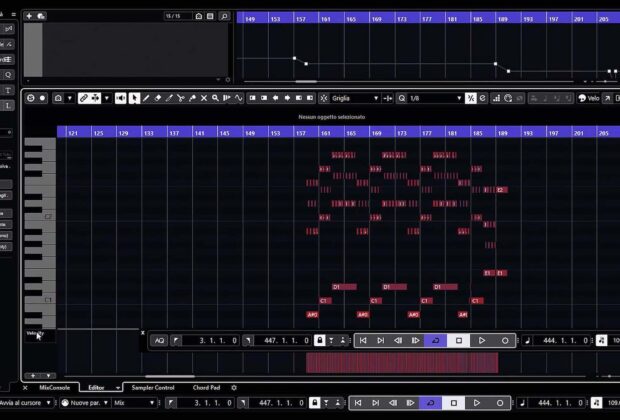Viewport: 620px width, 420px height.
Task: Switch to the Sampler Control tab
Action: pos(153,388)
